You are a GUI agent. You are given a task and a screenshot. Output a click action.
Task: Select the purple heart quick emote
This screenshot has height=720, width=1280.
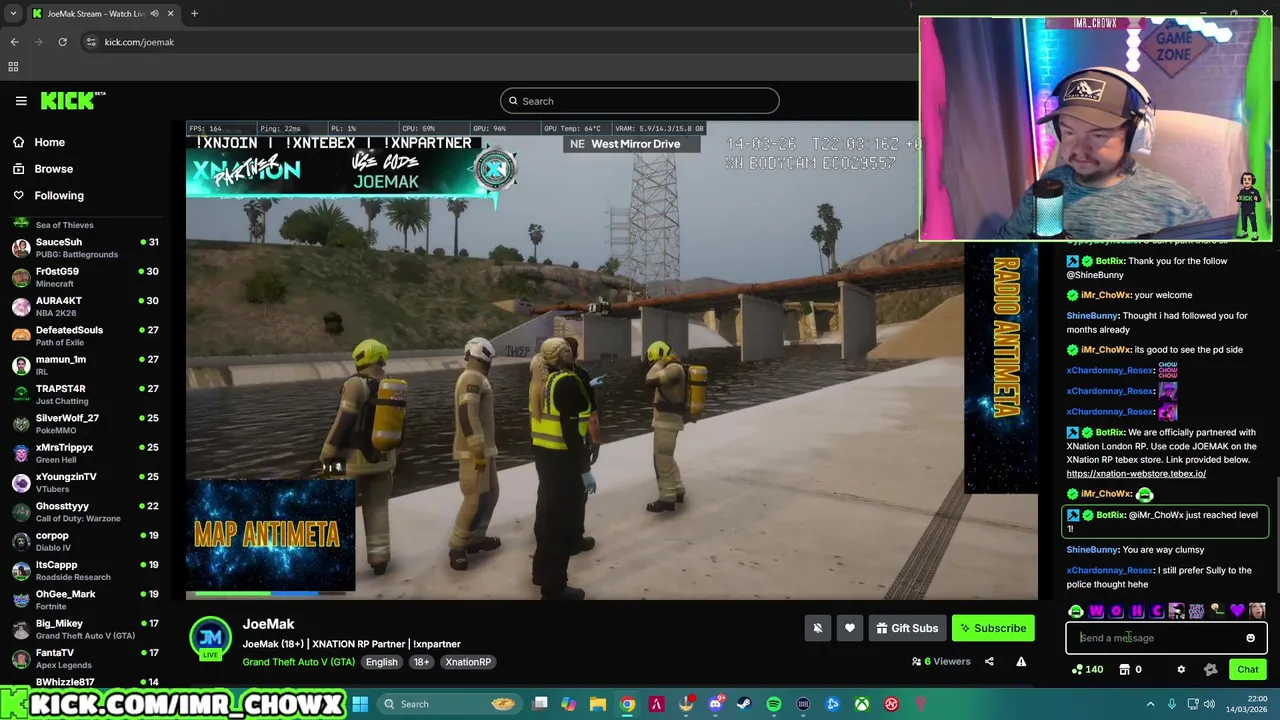pyautogui.click(x=1237, y=611)
